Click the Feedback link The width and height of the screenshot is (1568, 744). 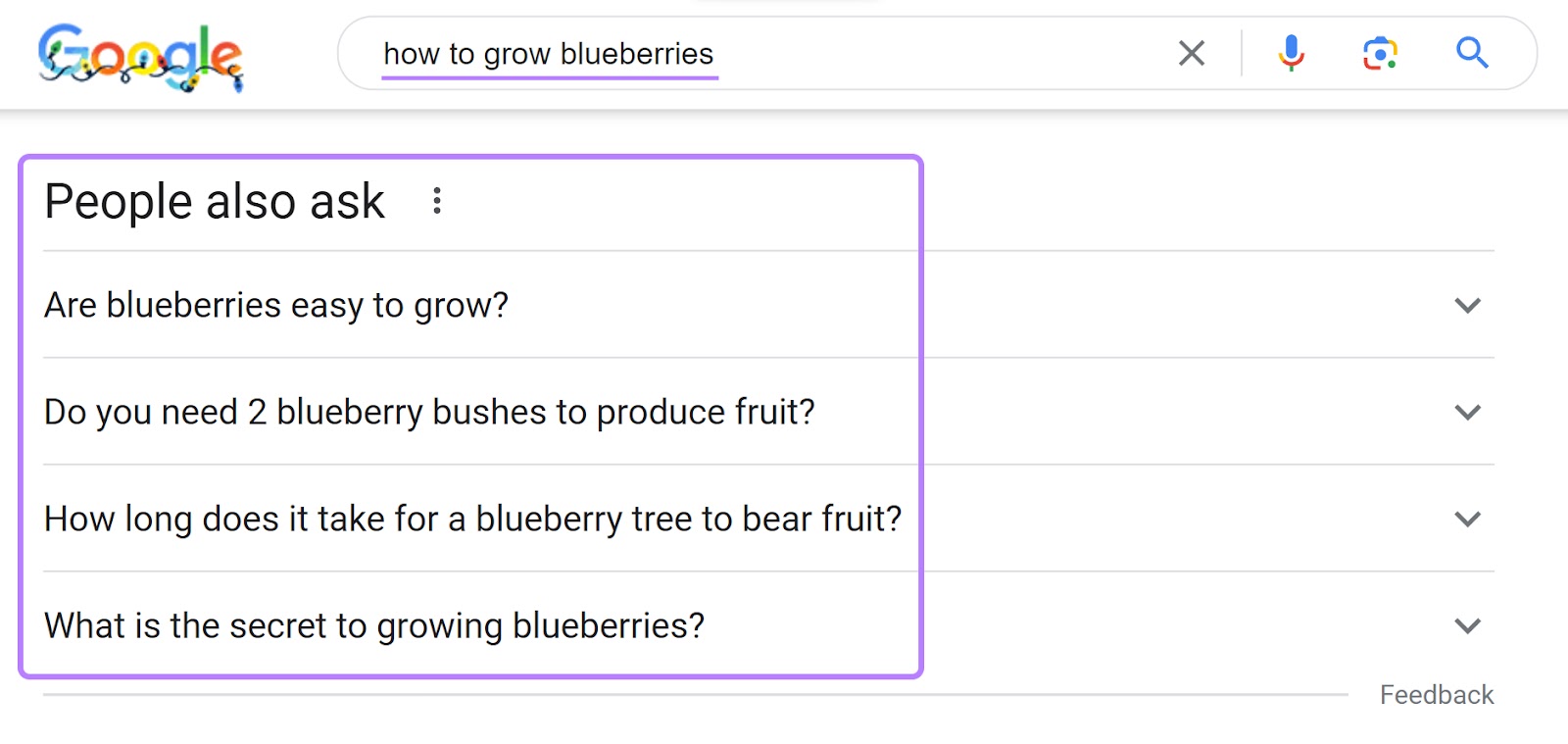pyautogui.click(x=1436, y=694)
